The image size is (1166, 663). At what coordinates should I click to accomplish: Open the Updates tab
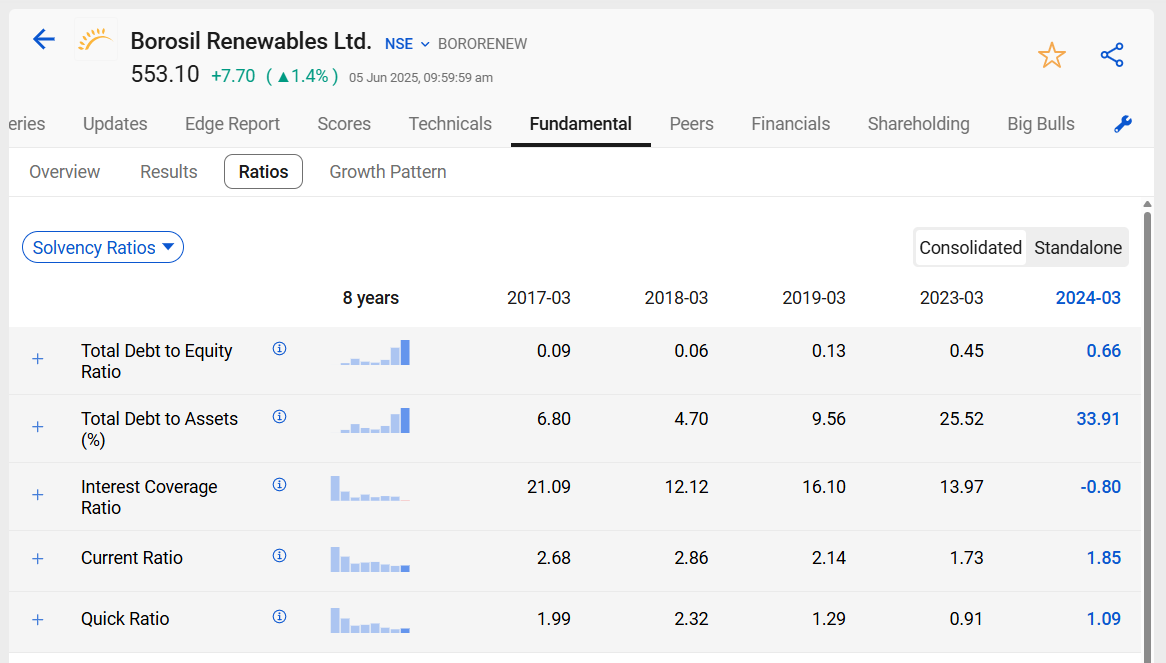click(x=115, y=124)
